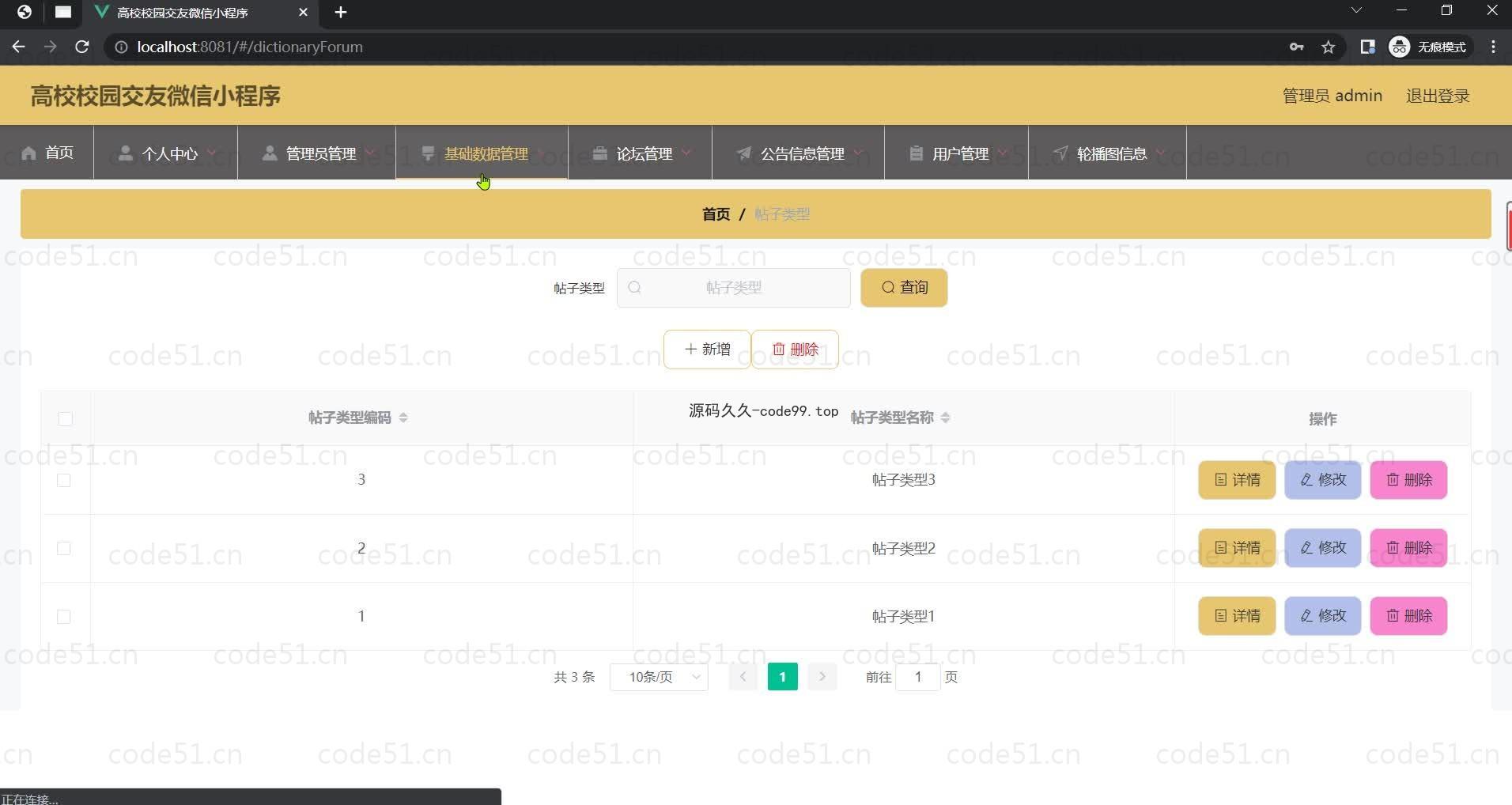The image size is (1512, 805).
Task: Click the forward navigation arrow in browser
Action: (x=50, y=47)
